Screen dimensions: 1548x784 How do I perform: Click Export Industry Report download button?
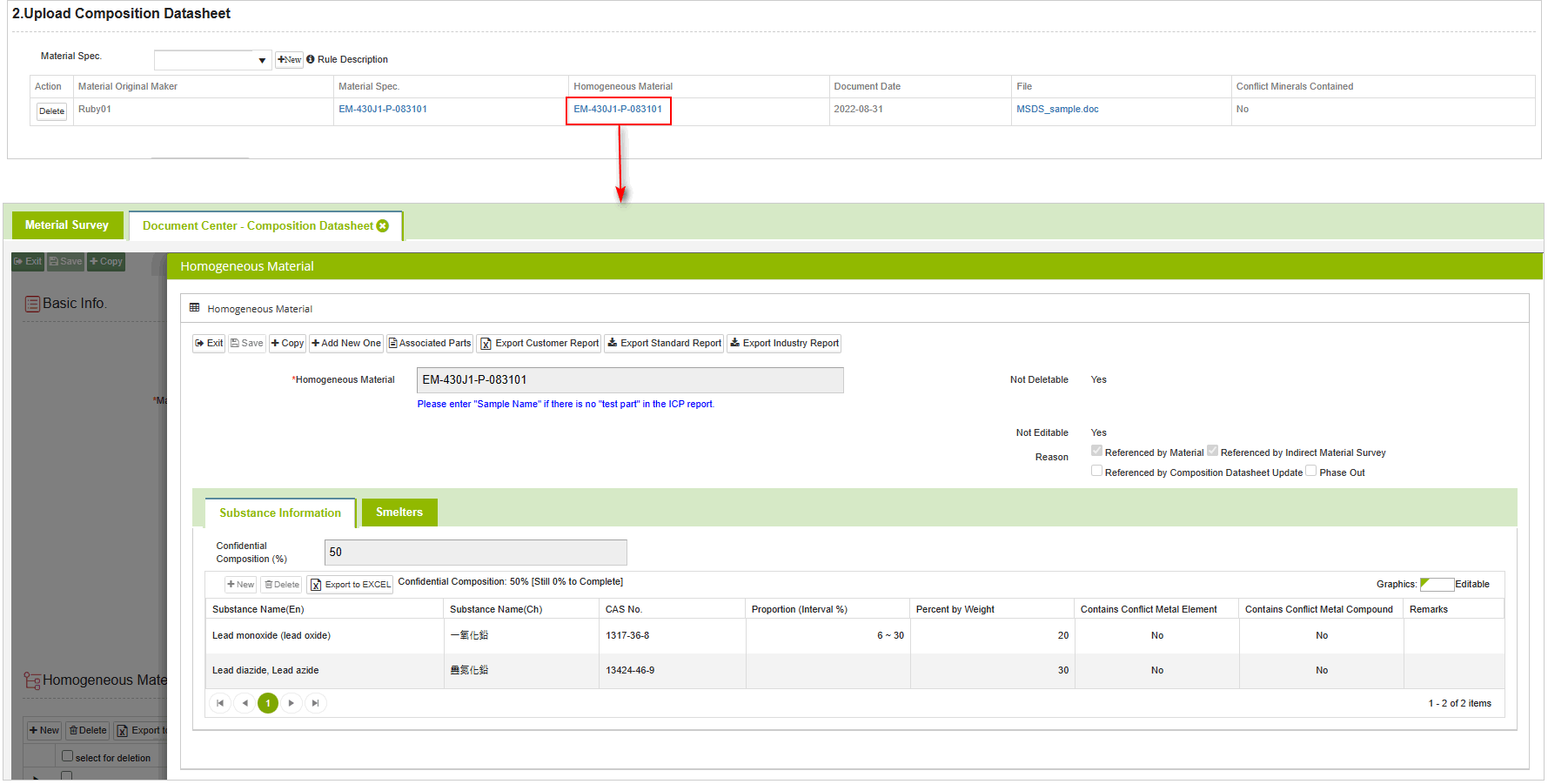click(x=784, y=344)
